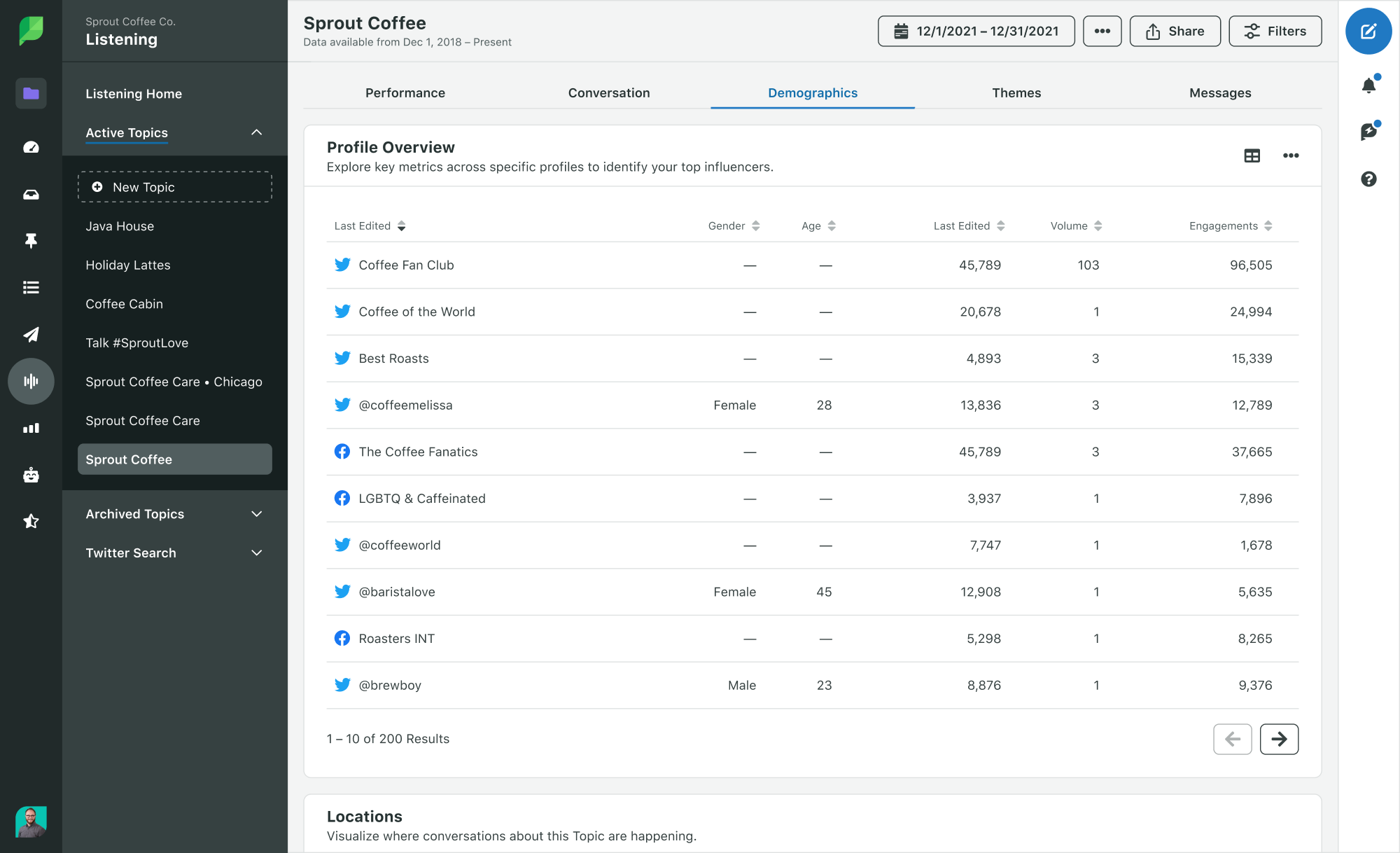Click the calendar date range icon

(901, 30)
